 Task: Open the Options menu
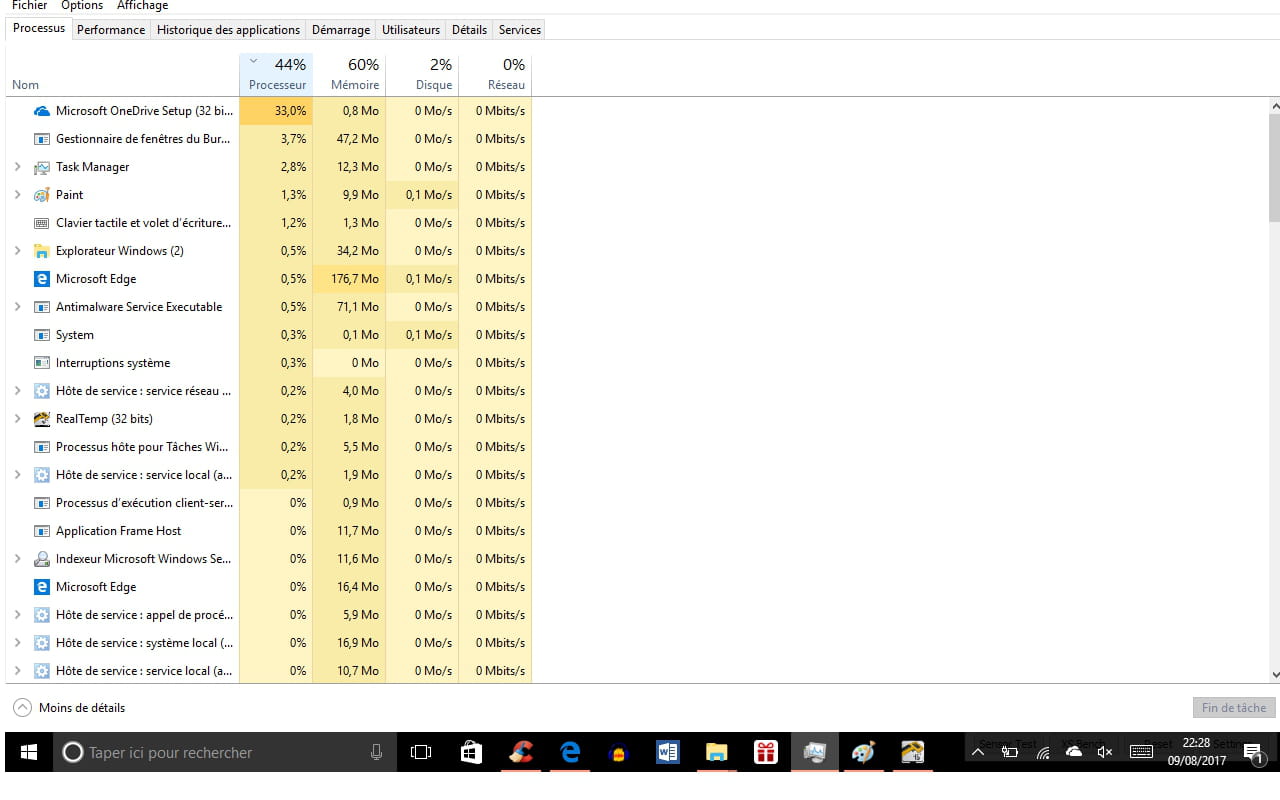pyautogui.click(x=82, y=6)
